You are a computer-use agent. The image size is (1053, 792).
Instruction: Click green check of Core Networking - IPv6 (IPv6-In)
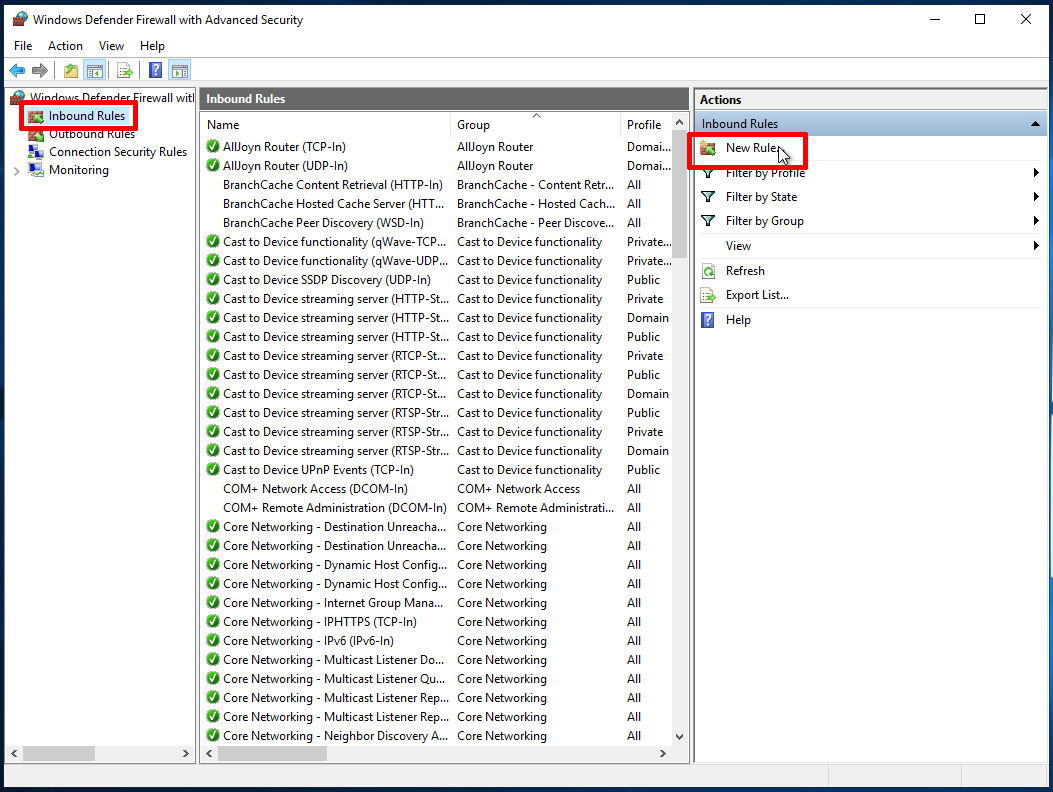(213, 641)
